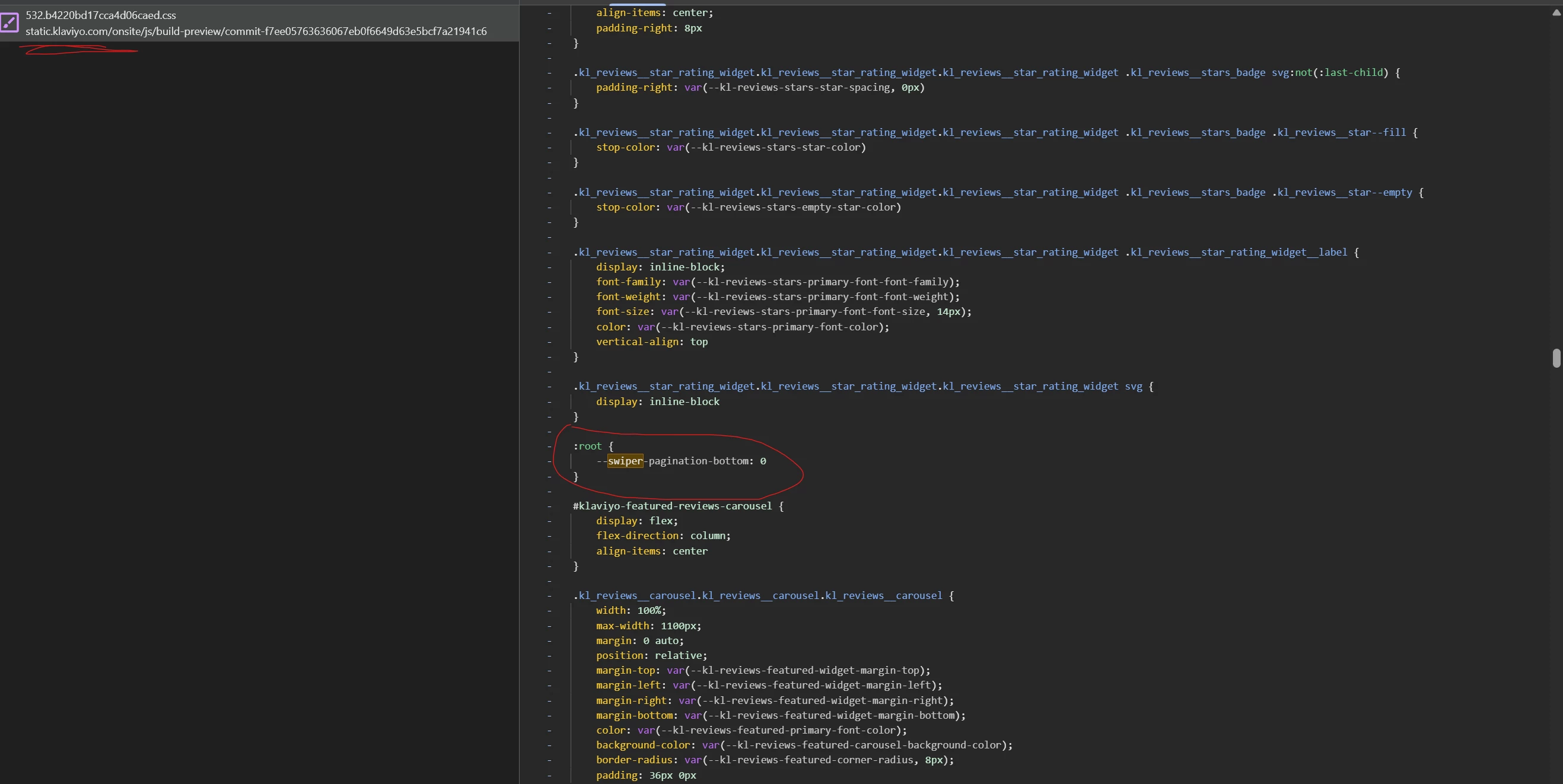Click the kl_reviews__star--fill selector line
1563x784 pixels.
coord(995,132)
